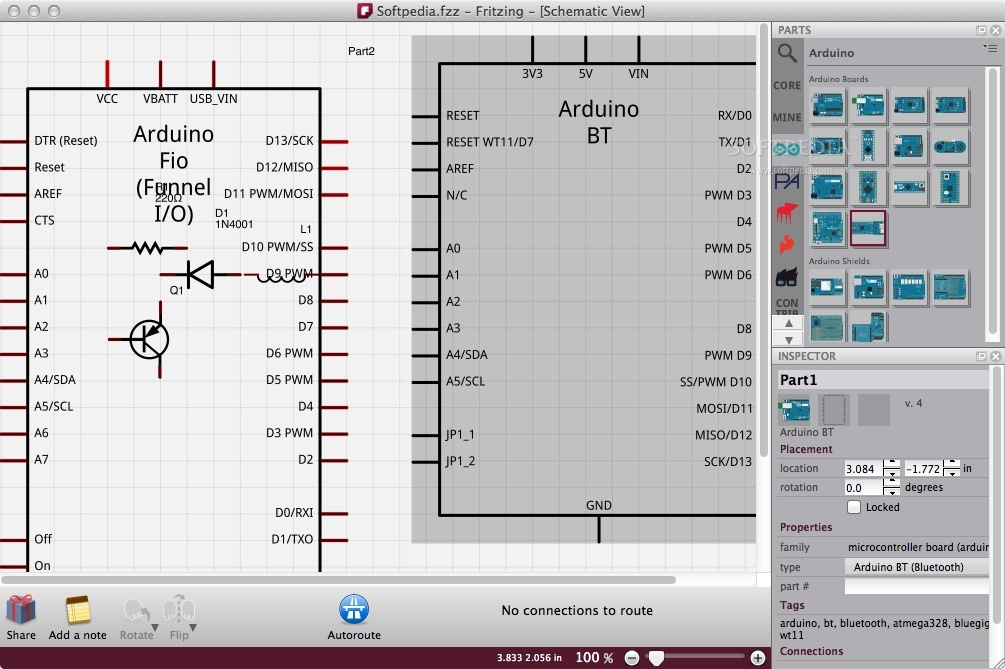Viewport: 1005px width, 669px height.
Task: Click the Arduino BT title on schematic
Action: [599, 122]
